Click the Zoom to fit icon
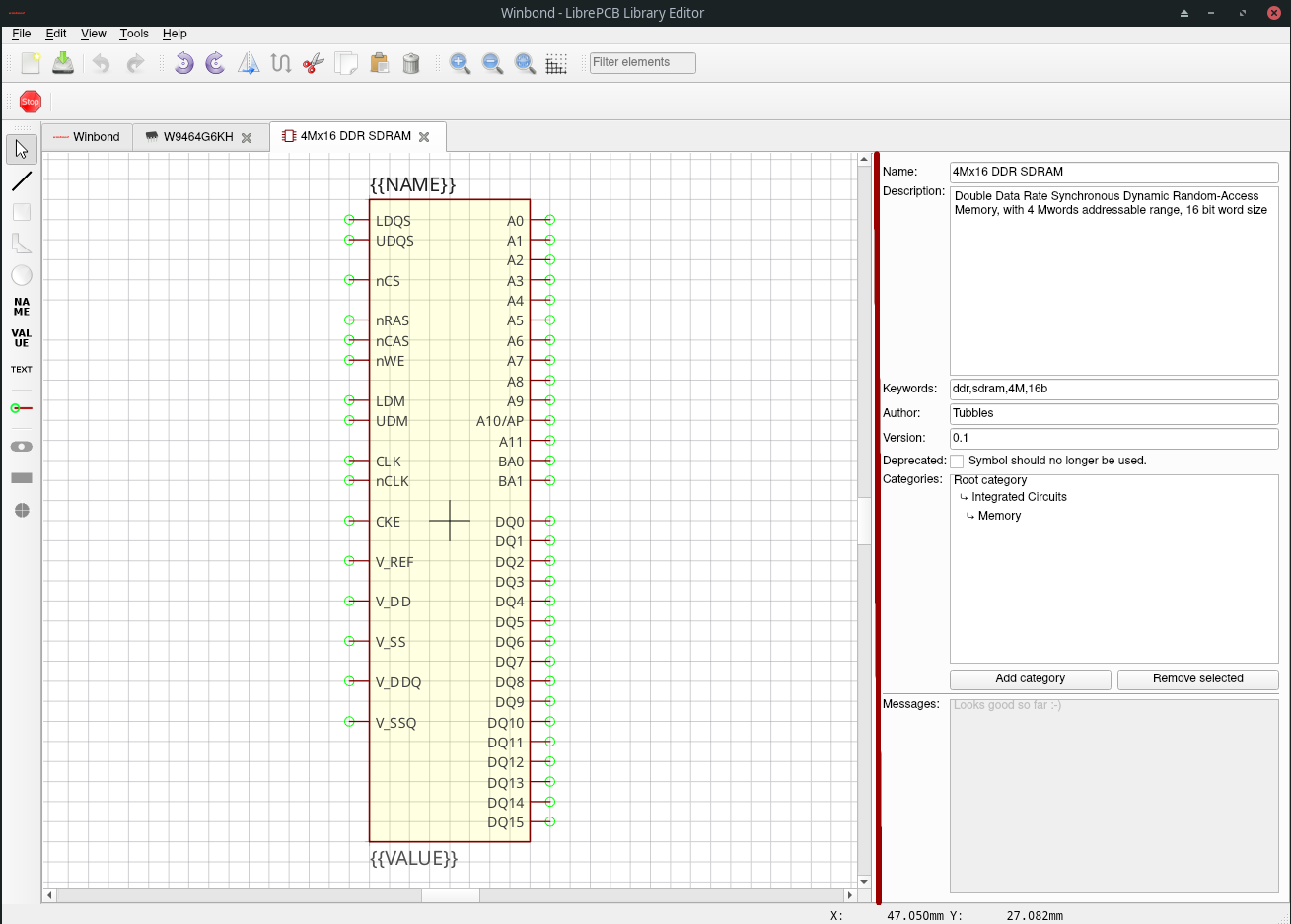 point(525,62)
